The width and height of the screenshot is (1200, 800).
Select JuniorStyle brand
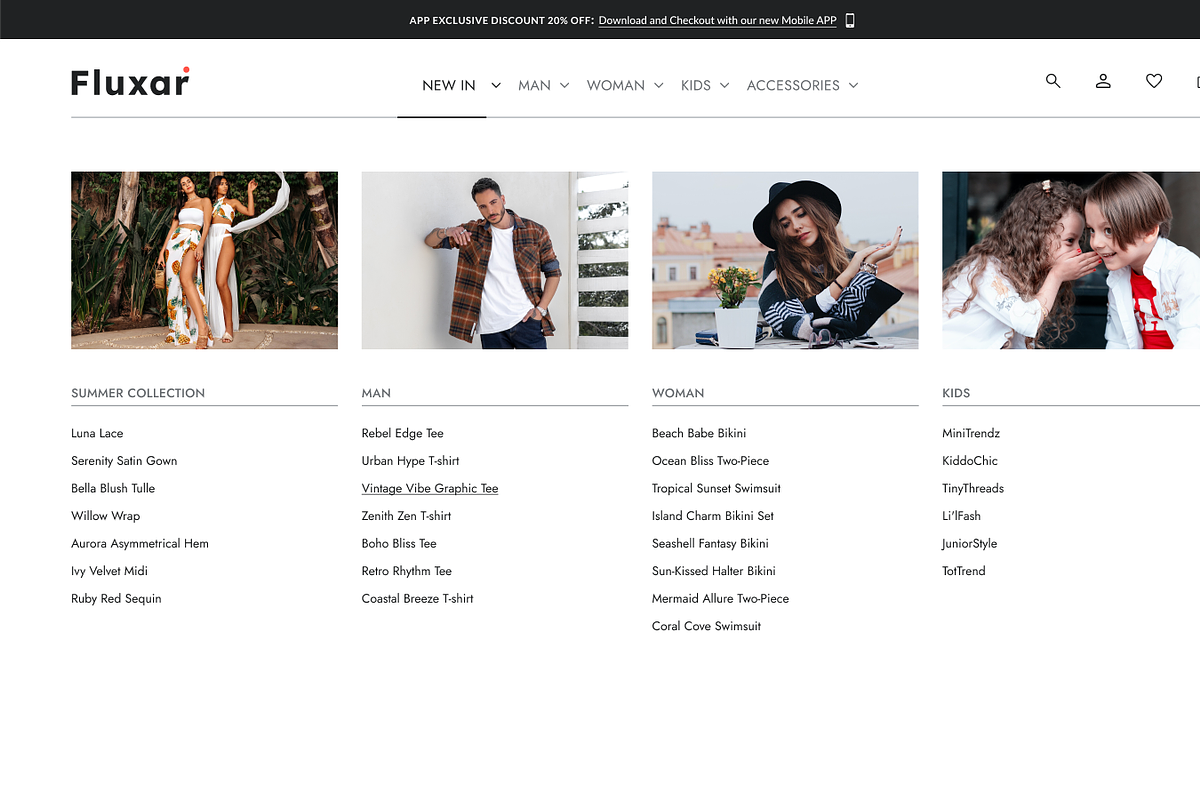click(969, 543)
